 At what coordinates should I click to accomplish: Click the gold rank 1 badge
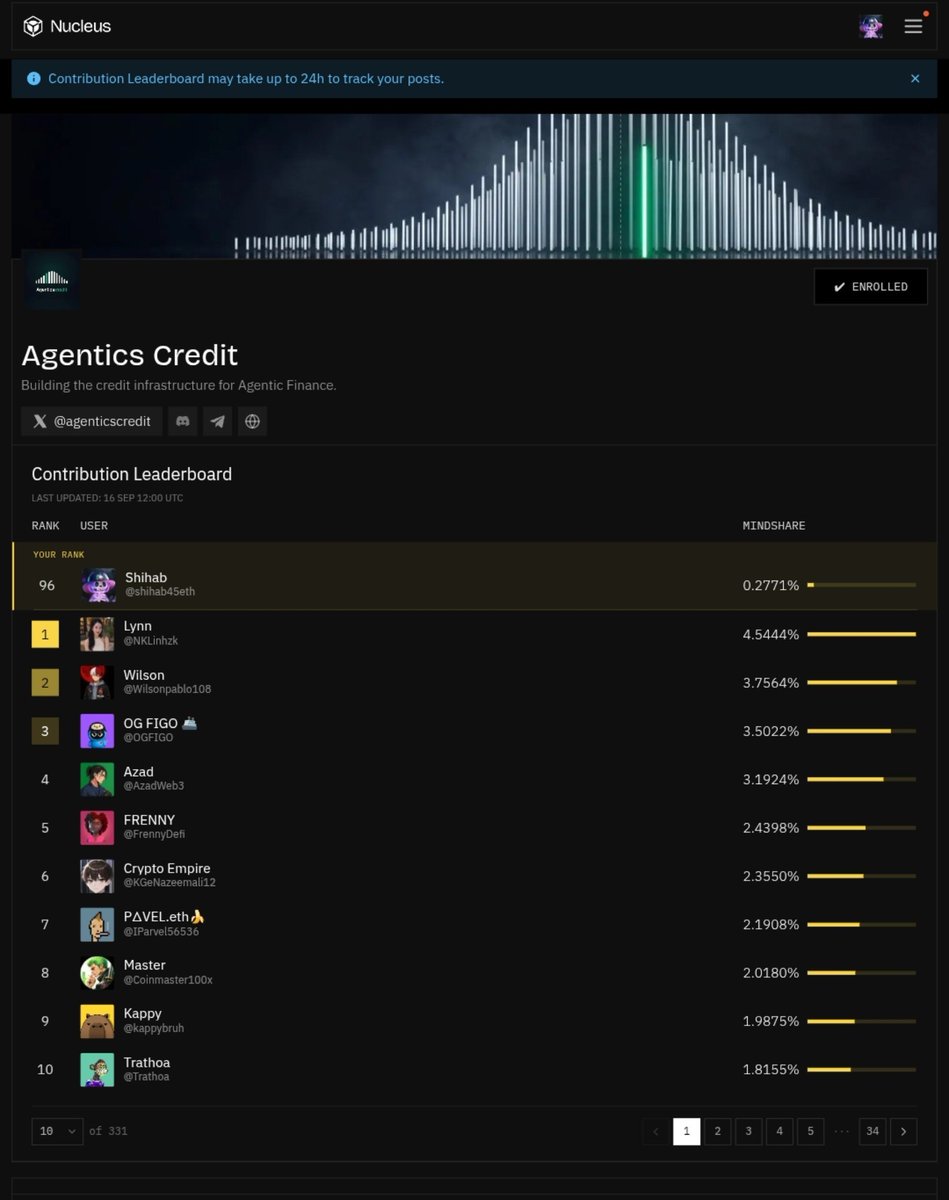coord(45,634)
